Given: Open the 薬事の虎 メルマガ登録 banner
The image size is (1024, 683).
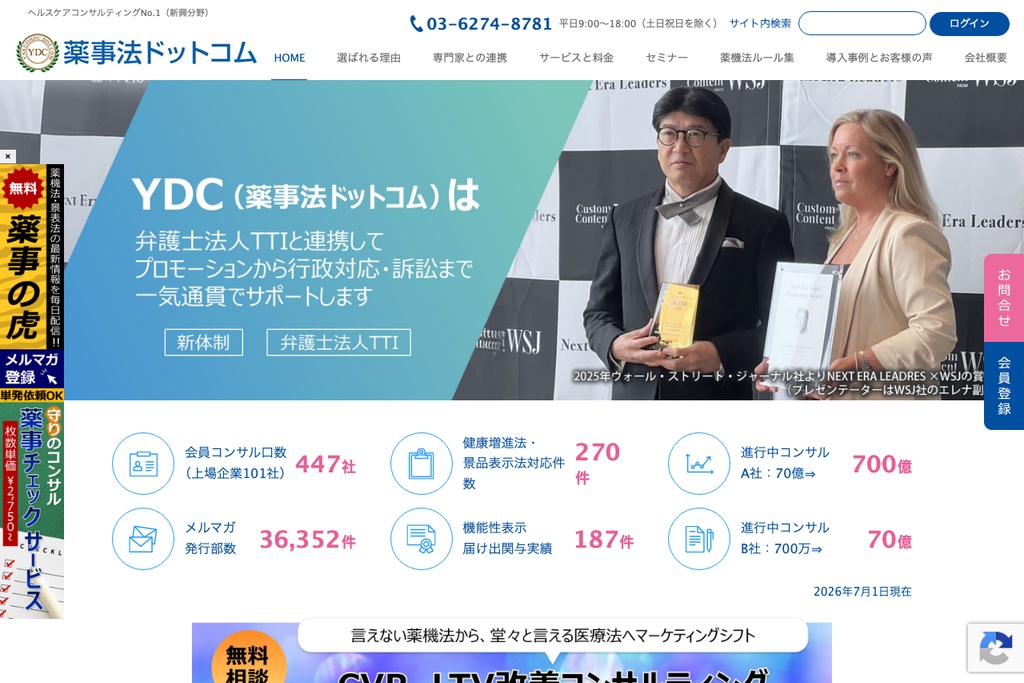Looking at the screenshot, I should (32, 277).
